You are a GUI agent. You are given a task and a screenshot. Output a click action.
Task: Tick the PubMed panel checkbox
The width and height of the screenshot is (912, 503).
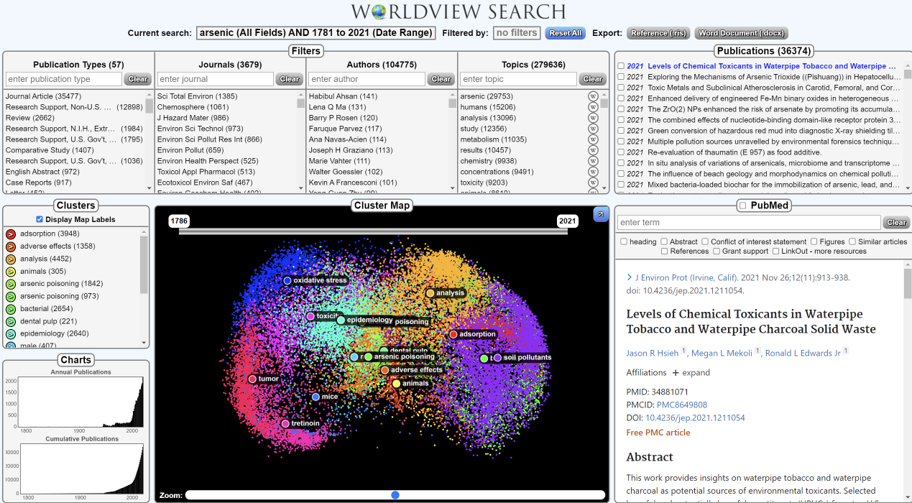(x=742, y=205)
